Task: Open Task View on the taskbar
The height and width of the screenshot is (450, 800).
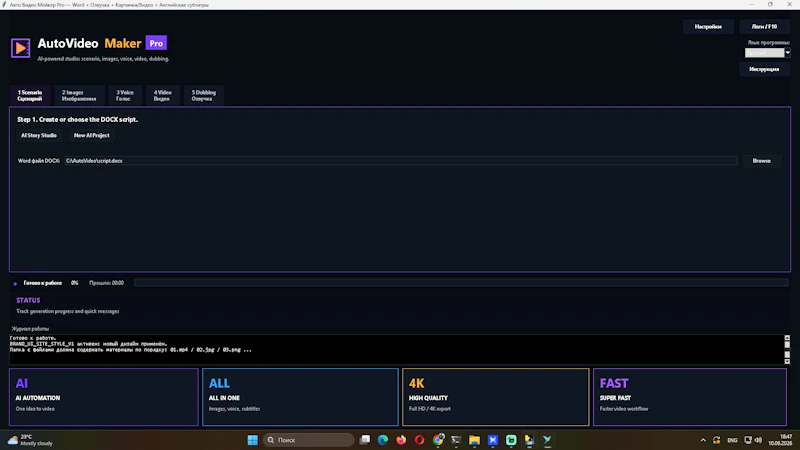Action: [364, 440]
